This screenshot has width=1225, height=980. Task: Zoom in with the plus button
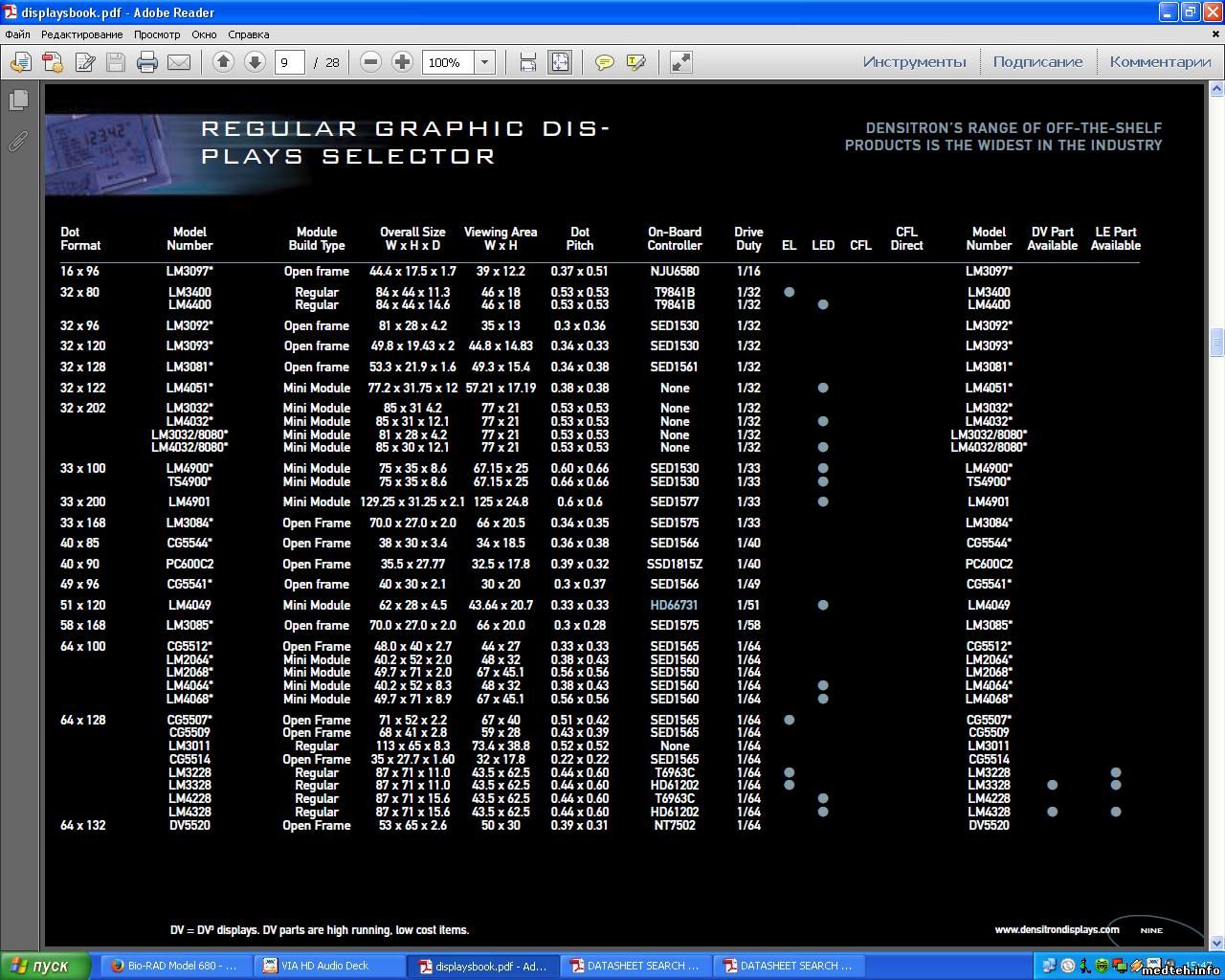click(x=403, y=62)
